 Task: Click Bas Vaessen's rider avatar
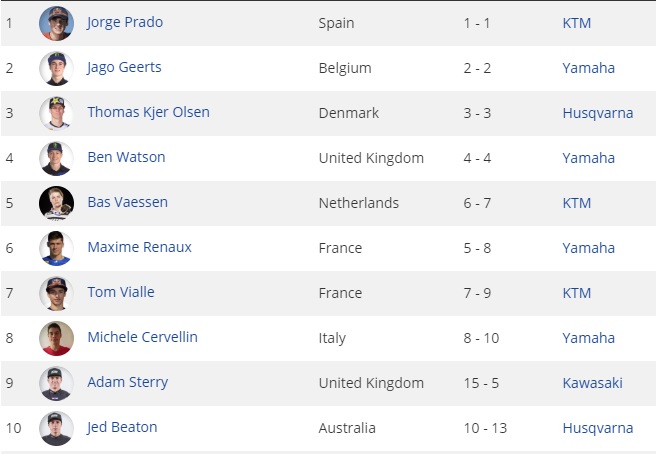(x=56, y=203)
